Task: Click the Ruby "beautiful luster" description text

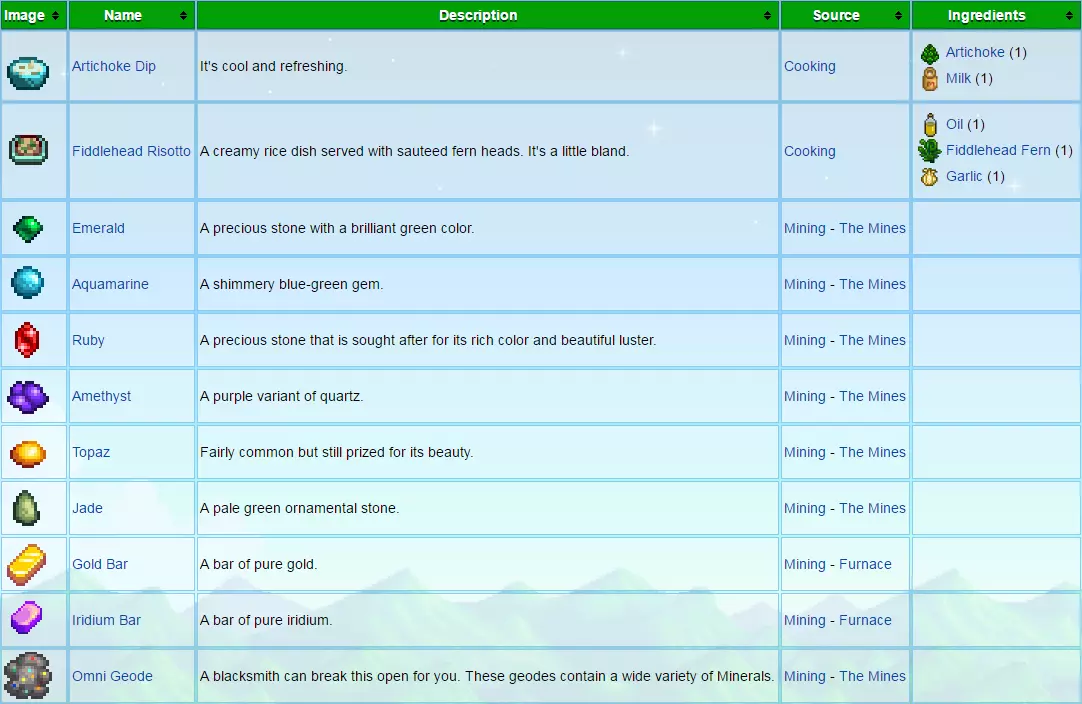Action: (x=428, y=340)
